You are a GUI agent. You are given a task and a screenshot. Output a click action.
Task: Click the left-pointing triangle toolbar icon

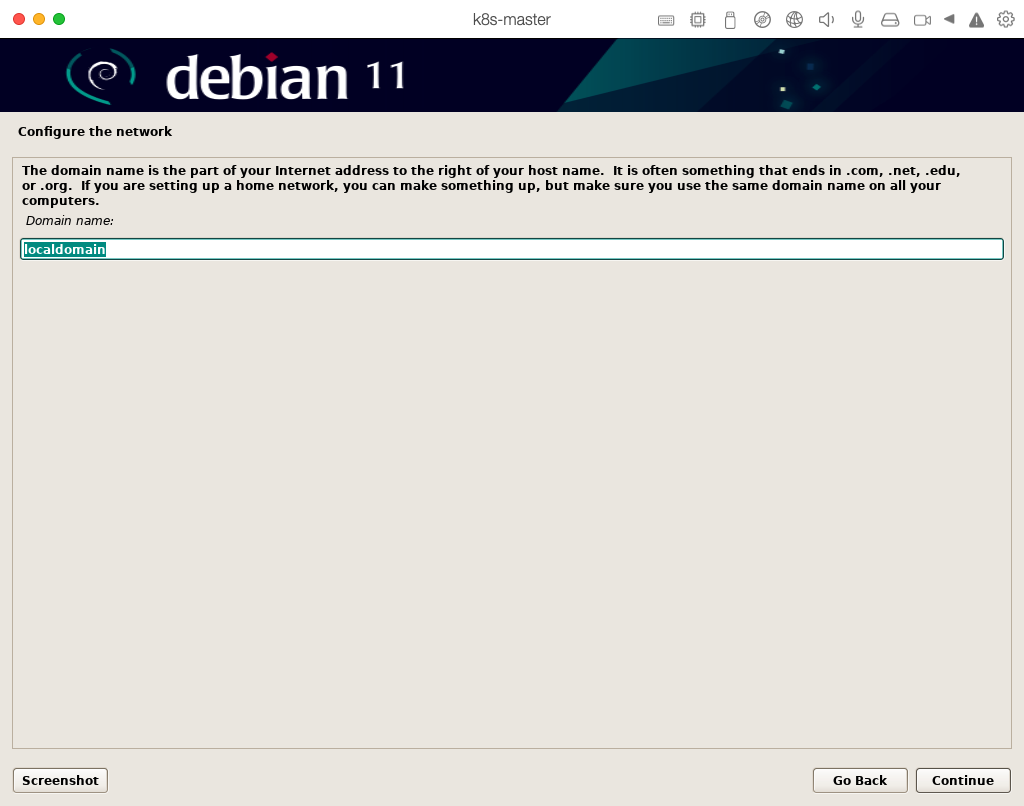point(949,19)
